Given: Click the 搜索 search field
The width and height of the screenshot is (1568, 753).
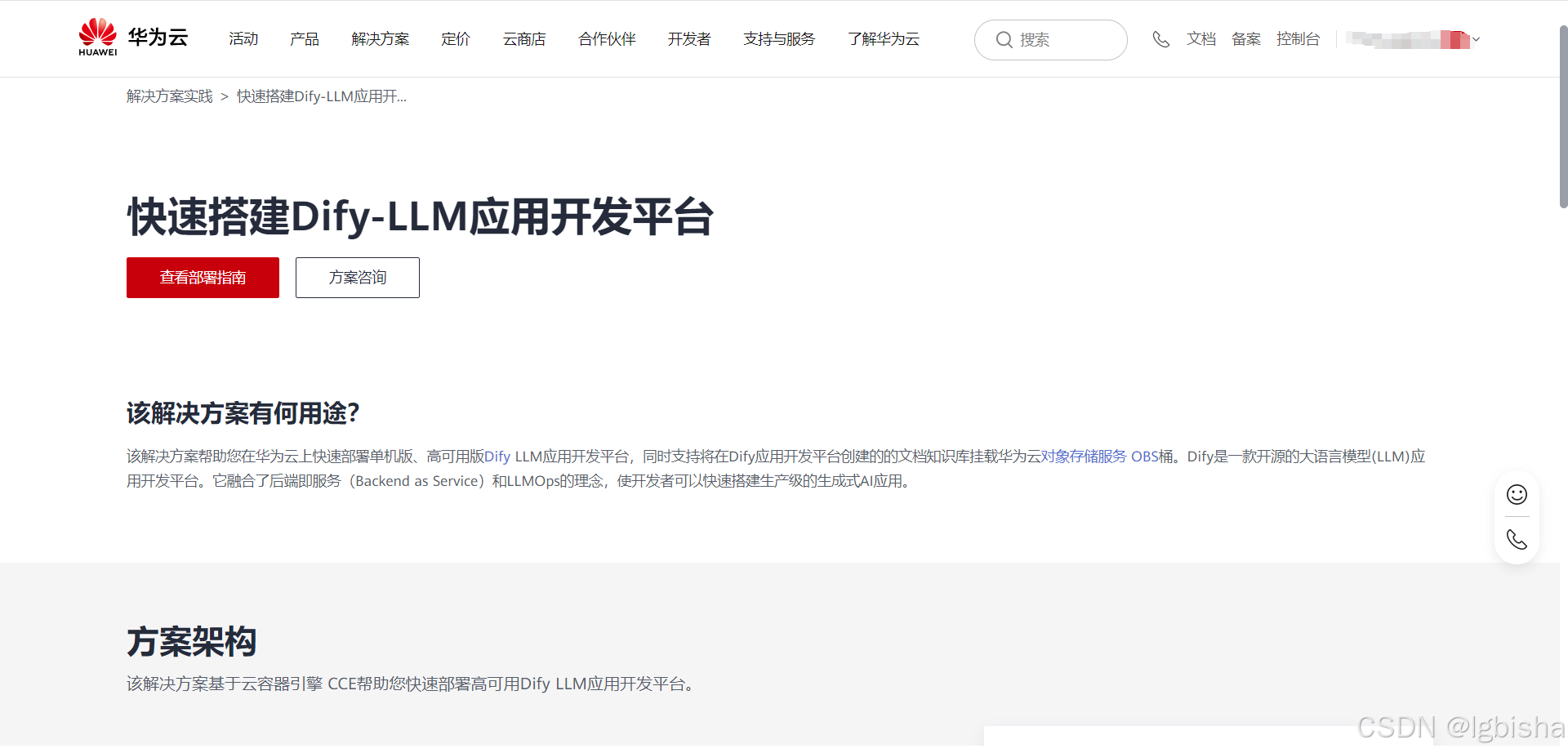Looking at the screenshot, I should [1050, 40].
